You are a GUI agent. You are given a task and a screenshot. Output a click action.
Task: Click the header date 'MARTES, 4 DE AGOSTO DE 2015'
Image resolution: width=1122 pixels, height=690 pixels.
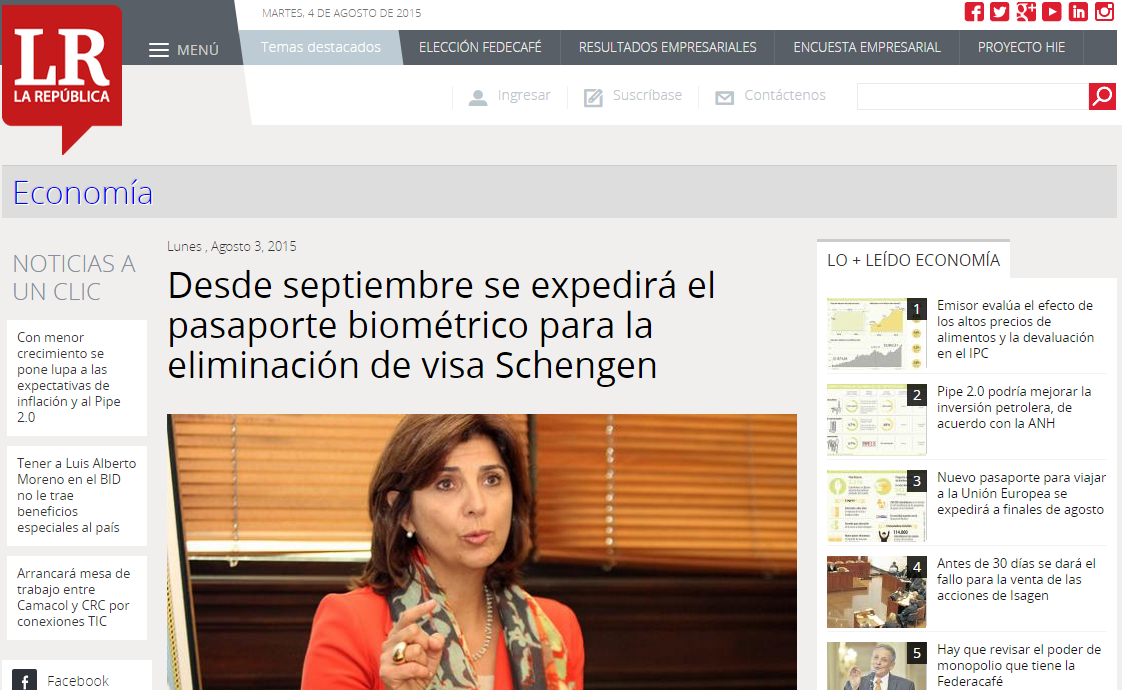click(341, 13)
